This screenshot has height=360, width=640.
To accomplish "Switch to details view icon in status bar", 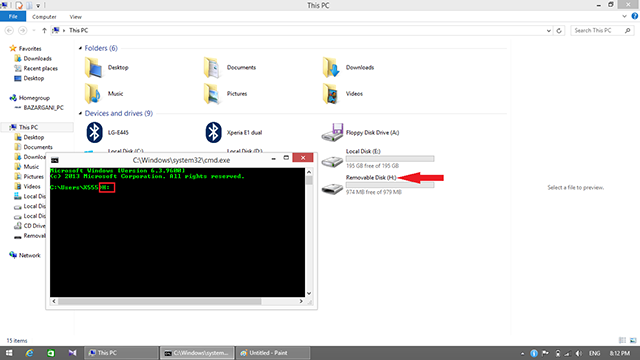I will [622, 340].
